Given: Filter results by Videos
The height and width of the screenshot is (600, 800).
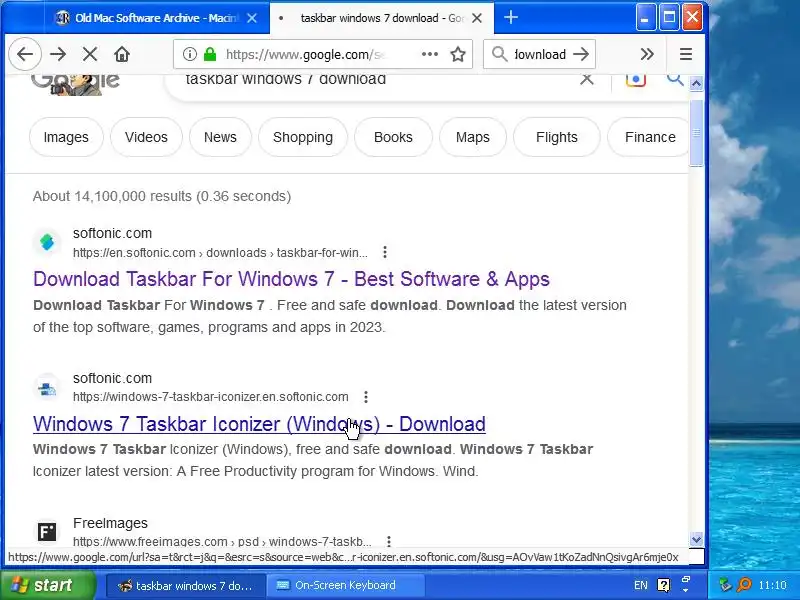Looking at the screenshot, I should click(146, 137).
